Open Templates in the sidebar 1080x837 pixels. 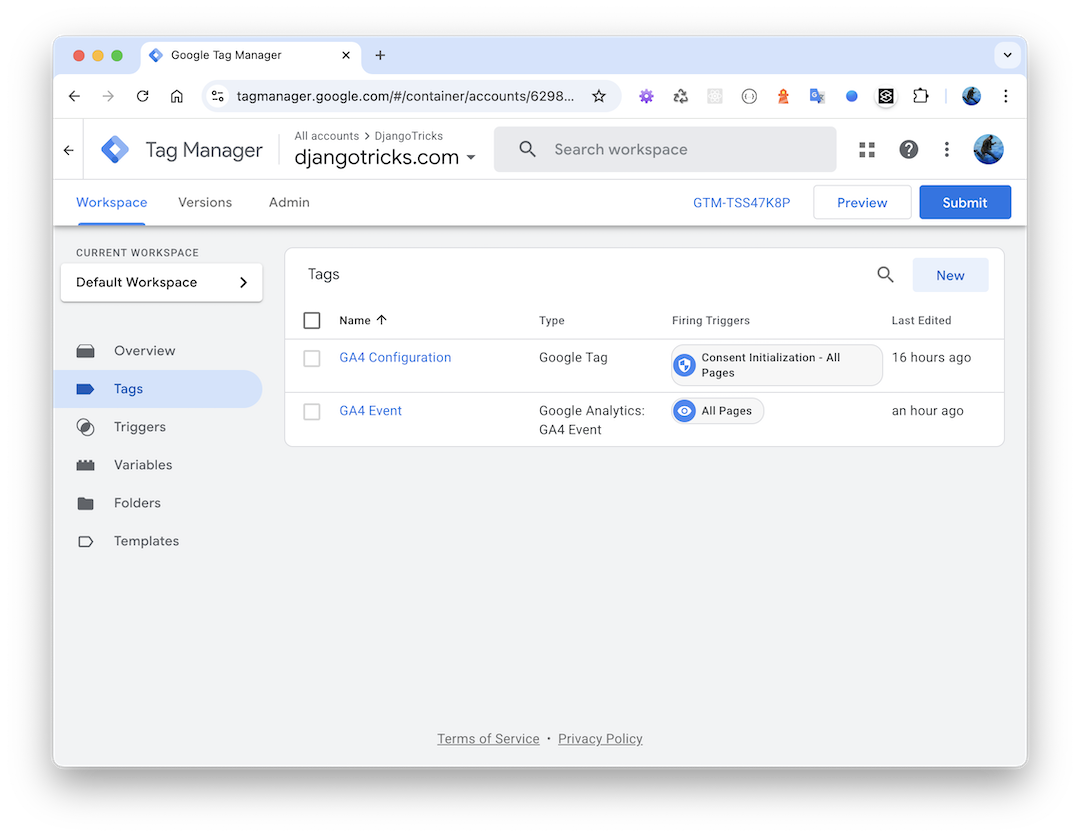[x=158, y=541]
